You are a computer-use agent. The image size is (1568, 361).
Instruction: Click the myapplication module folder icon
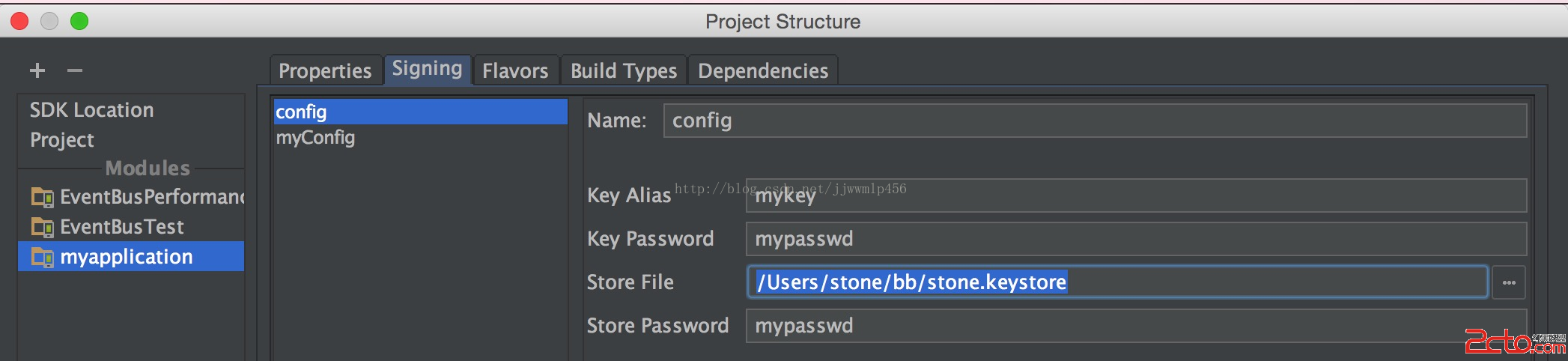pyautogui.click(x=42, y=258)
